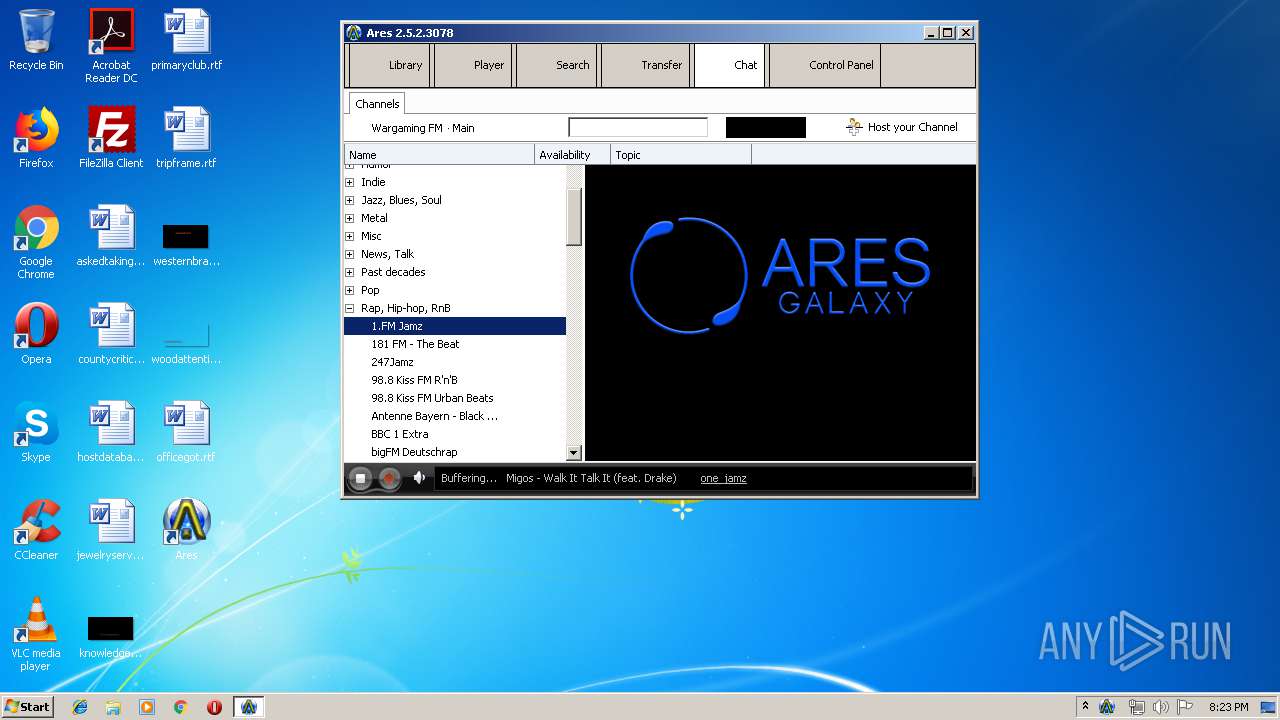Expand the Pop category

350,290
